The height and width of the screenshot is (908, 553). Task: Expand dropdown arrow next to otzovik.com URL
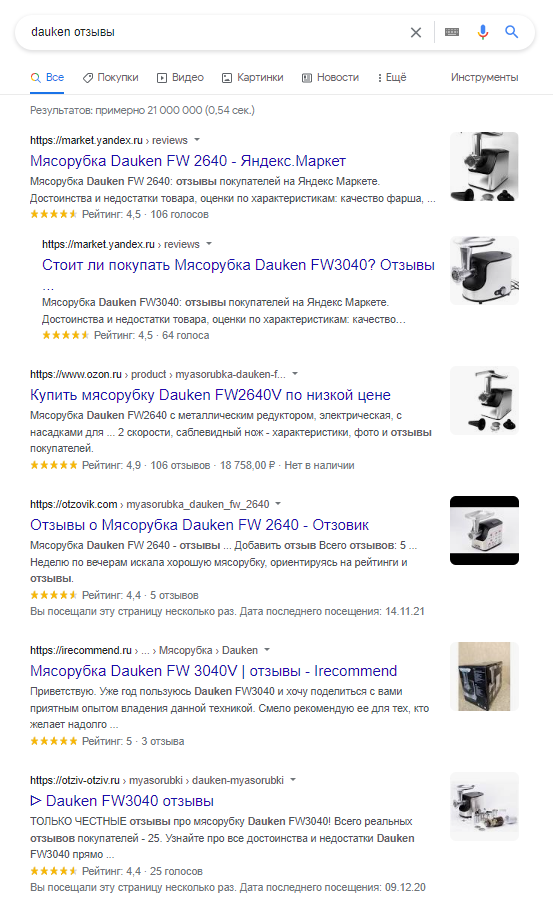coord(278,504)
